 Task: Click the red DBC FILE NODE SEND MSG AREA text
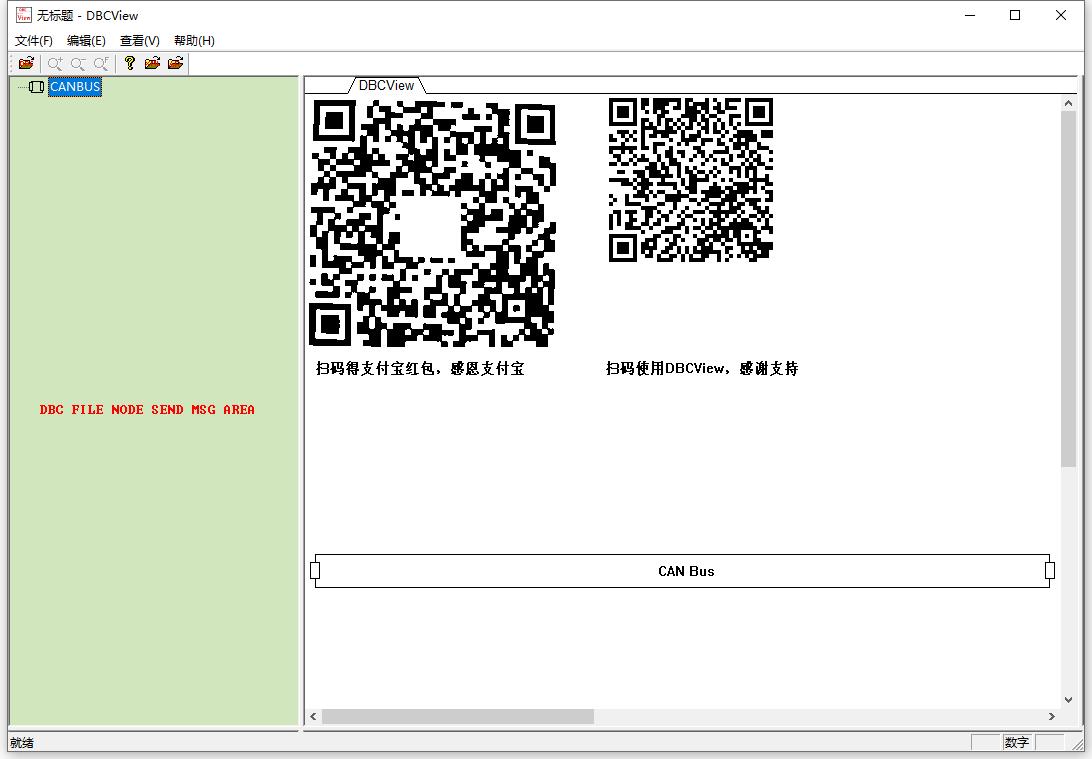coord(147,409)
